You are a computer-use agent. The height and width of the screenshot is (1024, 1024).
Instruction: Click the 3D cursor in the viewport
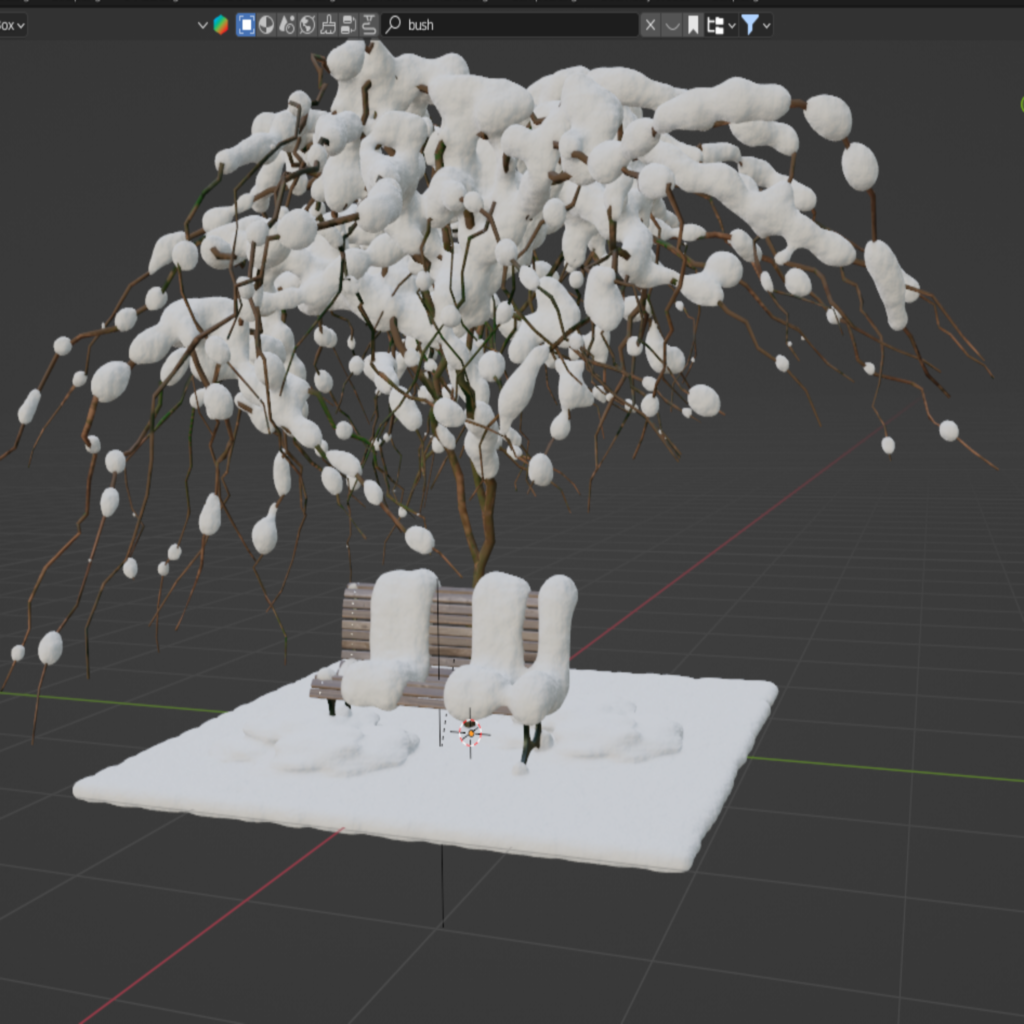click(x=470, y=732)
